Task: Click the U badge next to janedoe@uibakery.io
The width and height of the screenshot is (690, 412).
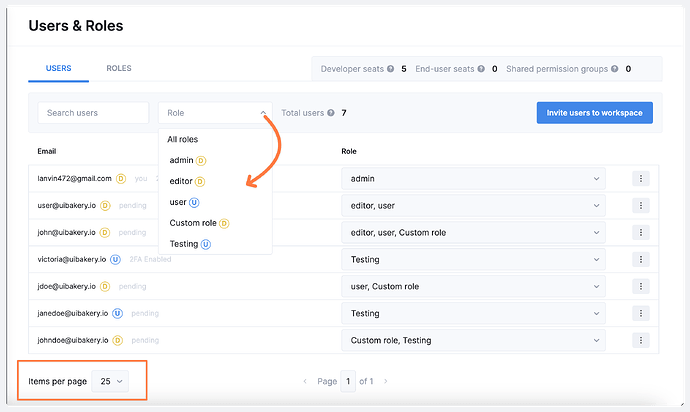Action: click(117, 313)
